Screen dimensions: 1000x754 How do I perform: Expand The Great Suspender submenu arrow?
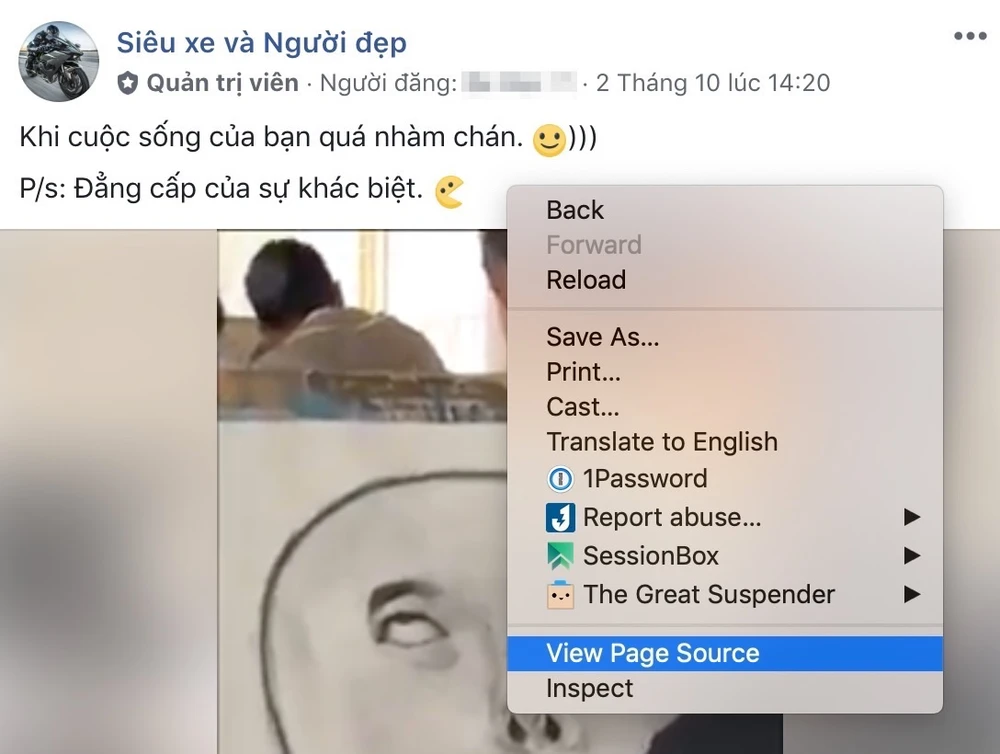coord(912,595)
